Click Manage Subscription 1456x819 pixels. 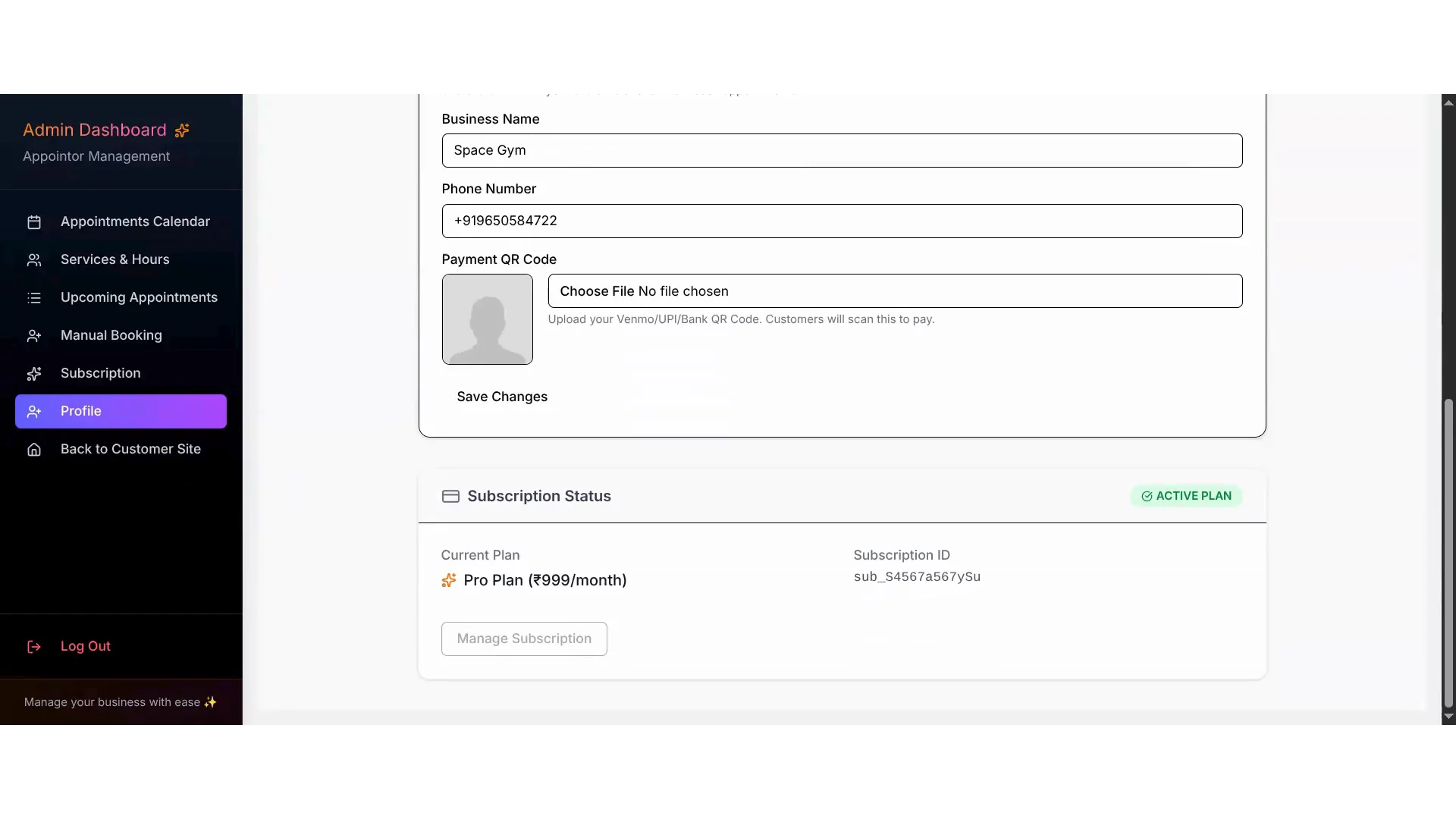point(523,638)
